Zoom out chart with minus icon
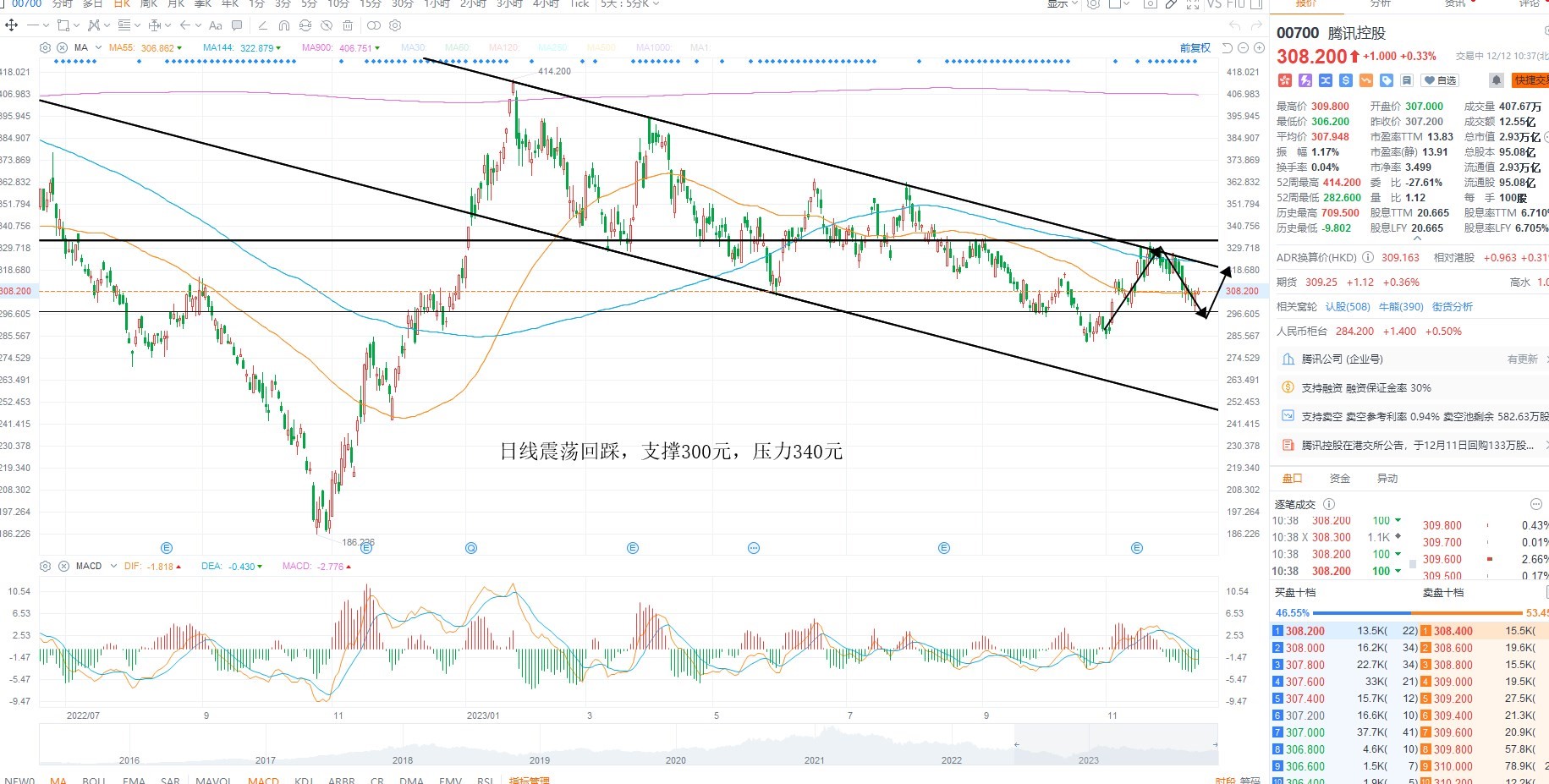The image size is (1549, 784). pyautogui.click(x=1243, y=48)
